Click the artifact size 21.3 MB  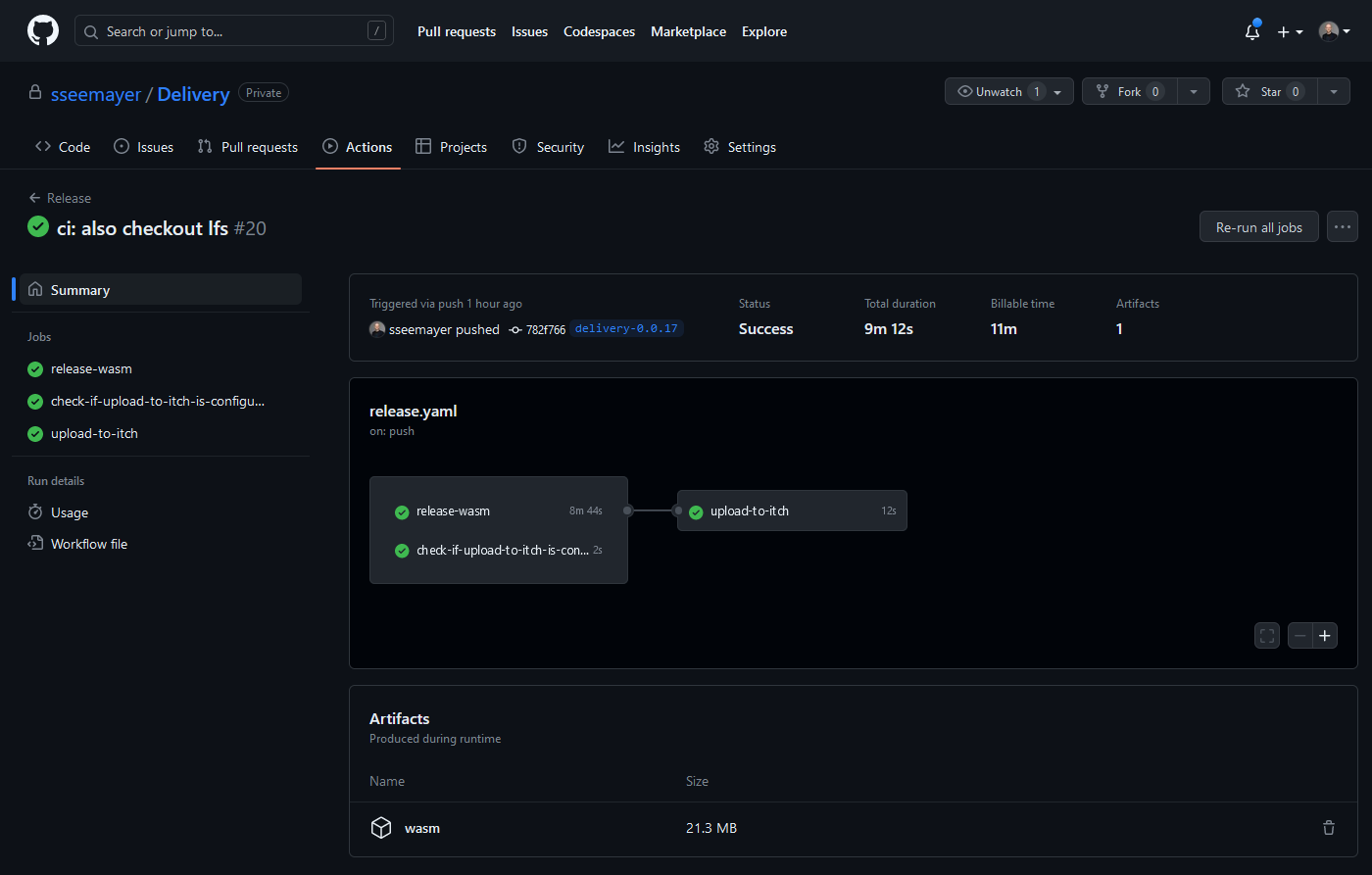coord(711,828)
